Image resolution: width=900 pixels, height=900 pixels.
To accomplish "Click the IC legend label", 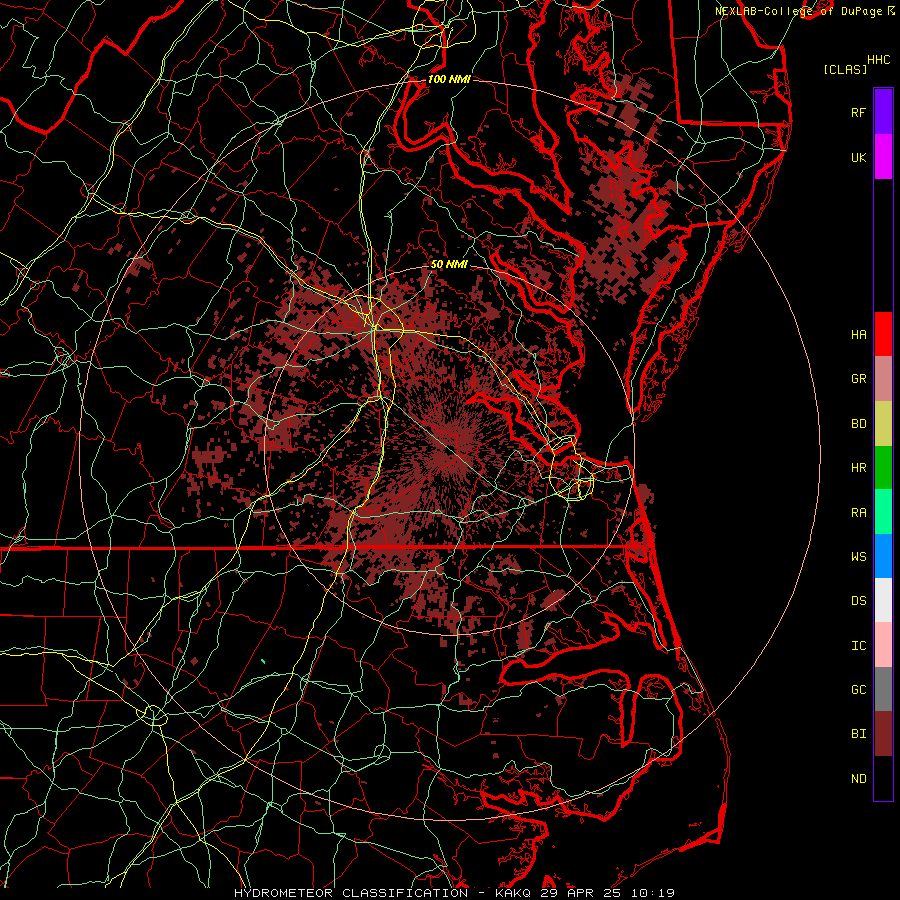I will click(x=858, y=646).
